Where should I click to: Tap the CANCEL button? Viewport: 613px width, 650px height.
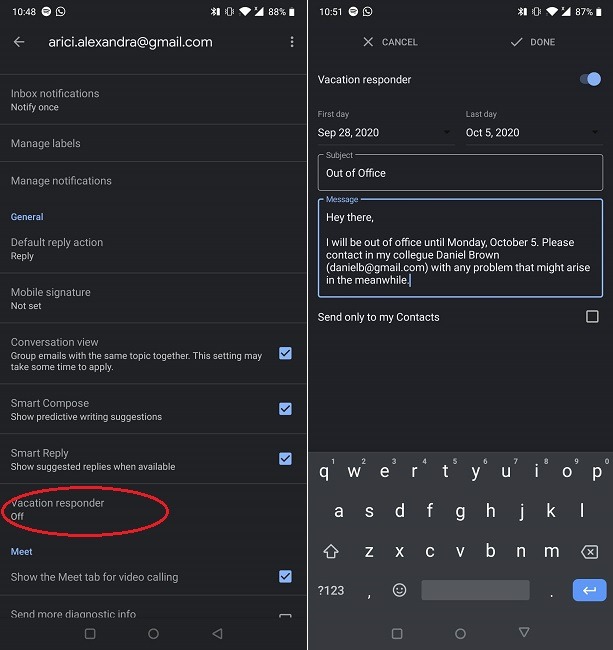[390, 42]
